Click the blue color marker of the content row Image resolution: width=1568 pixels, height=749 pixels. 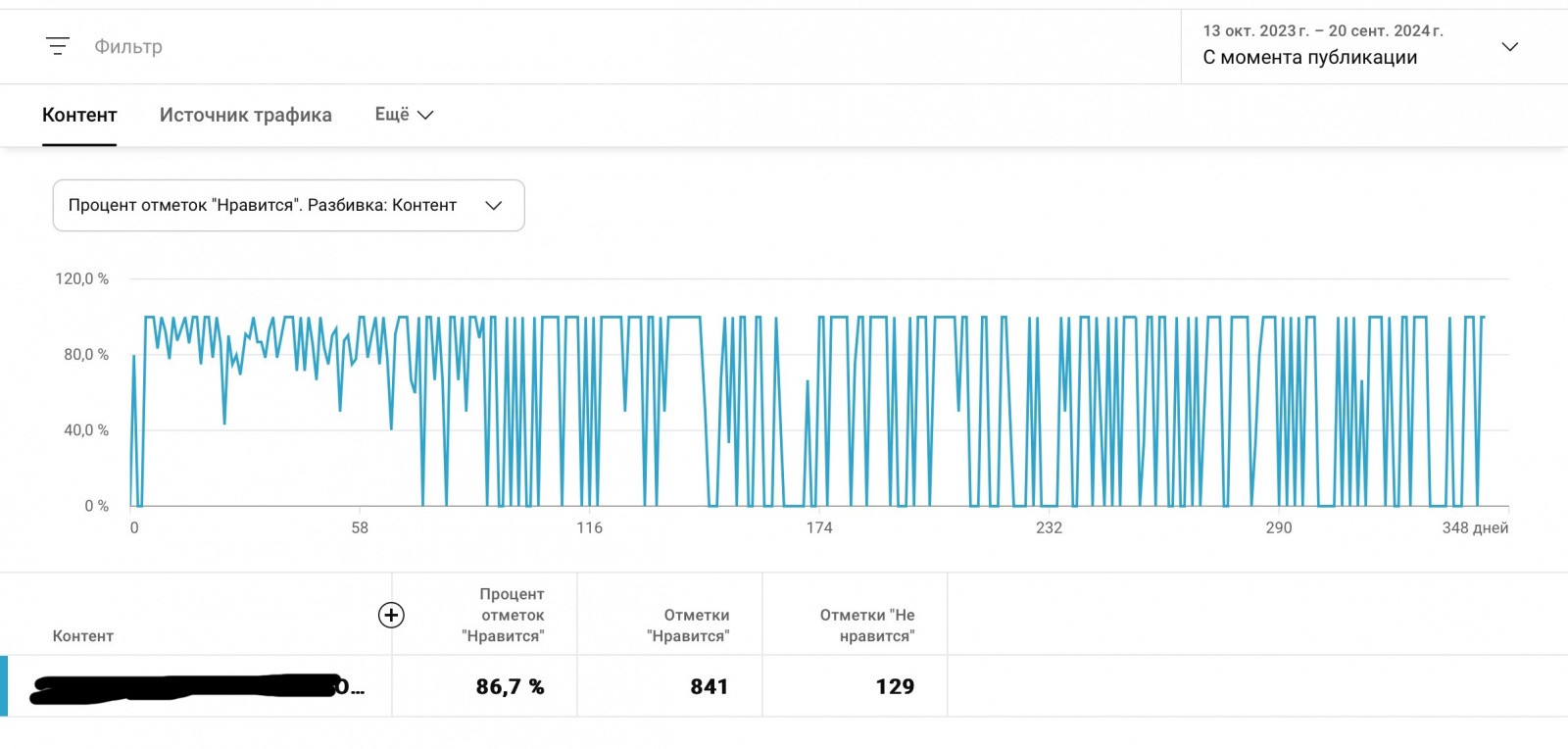tap(4, 686)
